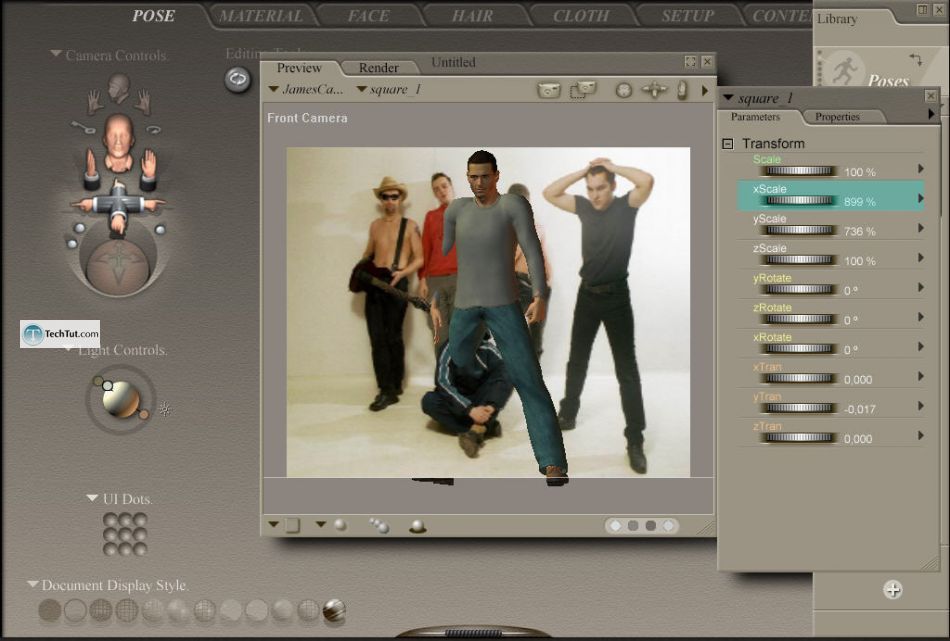Screen dimensions: 950x641
Task: Click the Rotate editing tool icon
Action: [238, 79]
